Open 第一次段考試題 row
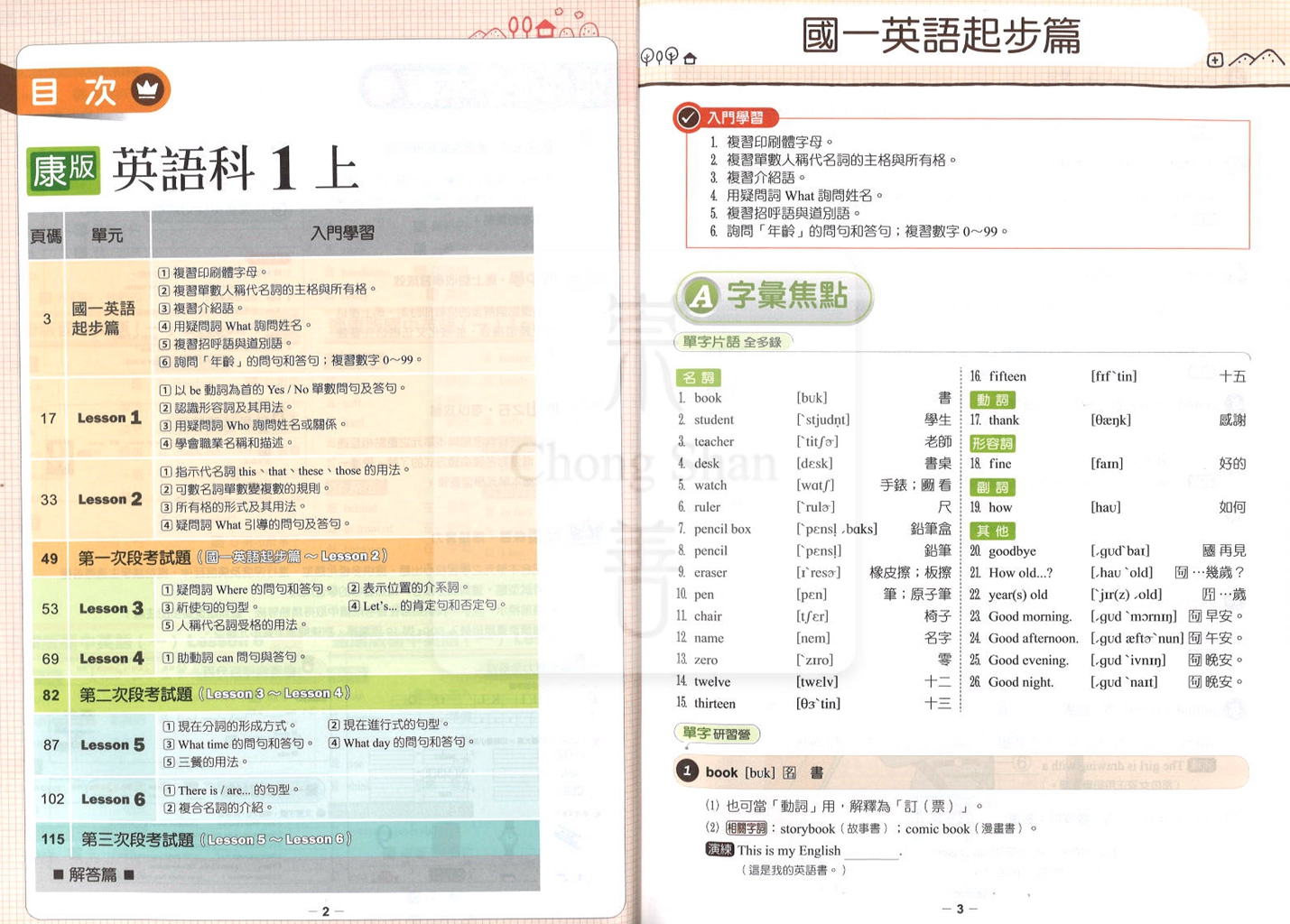 [x=285, y=558]
